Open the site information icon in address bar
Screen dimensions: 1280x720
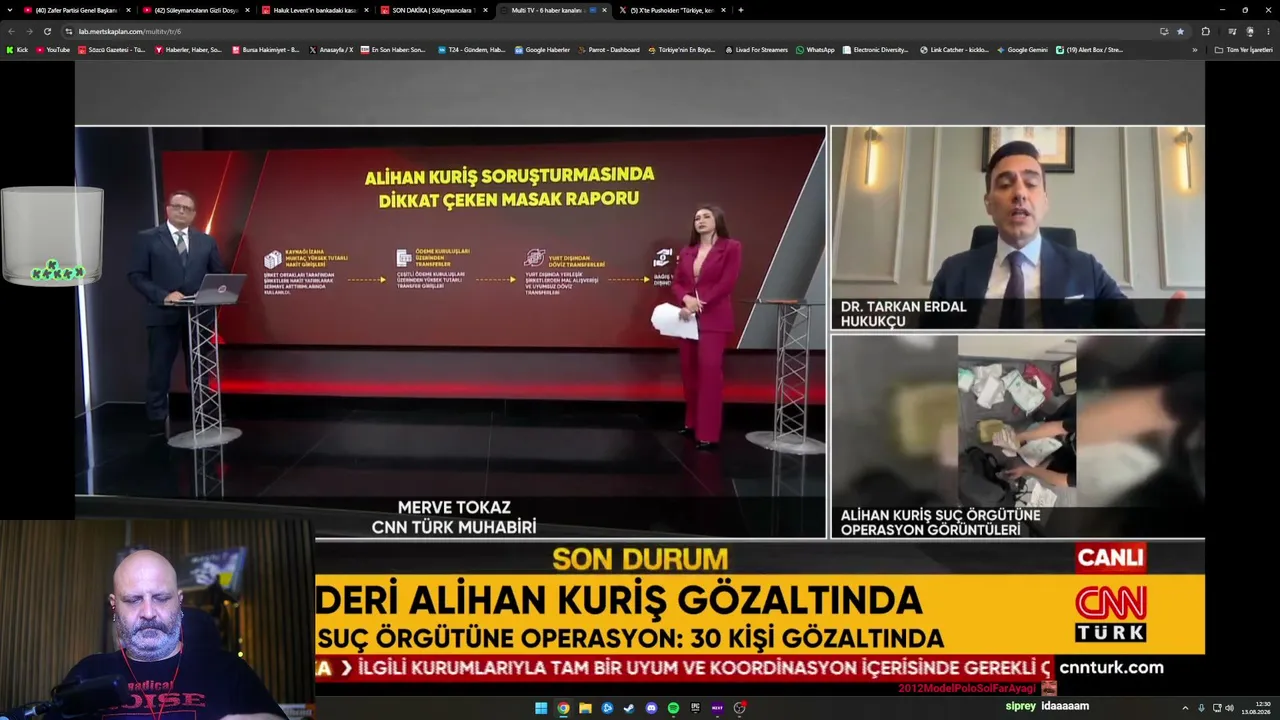pos(69,31)
